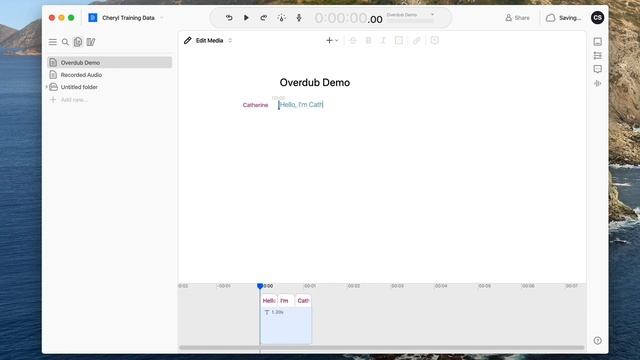Open the help question mark icon
This screenshot has width=640, height=360.
(x=597, y=340)
